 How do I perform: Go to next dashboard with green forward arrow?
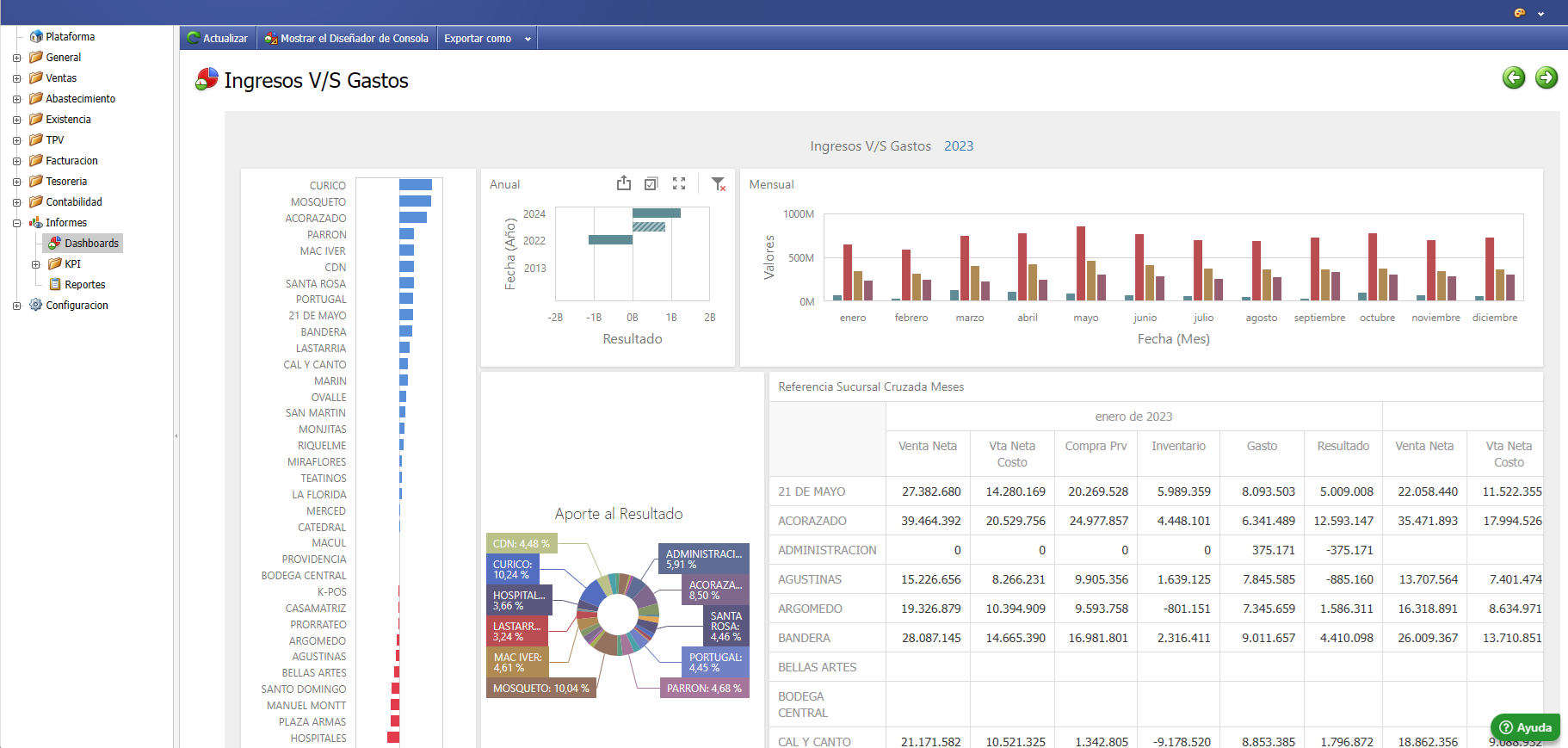click(1546, 77)
